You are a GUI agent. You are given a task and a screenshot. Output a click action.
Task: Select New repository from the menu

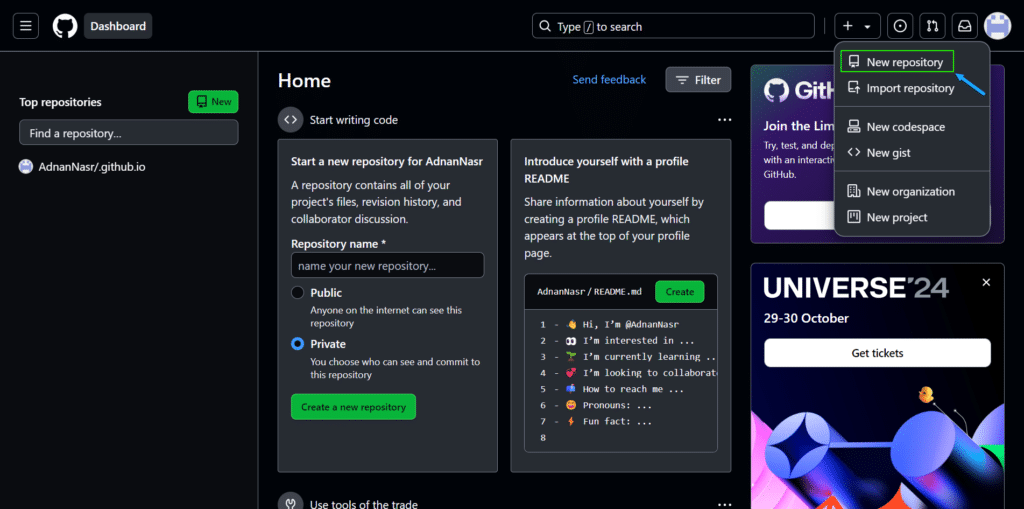pyautogui.click(x=897, y=62)
